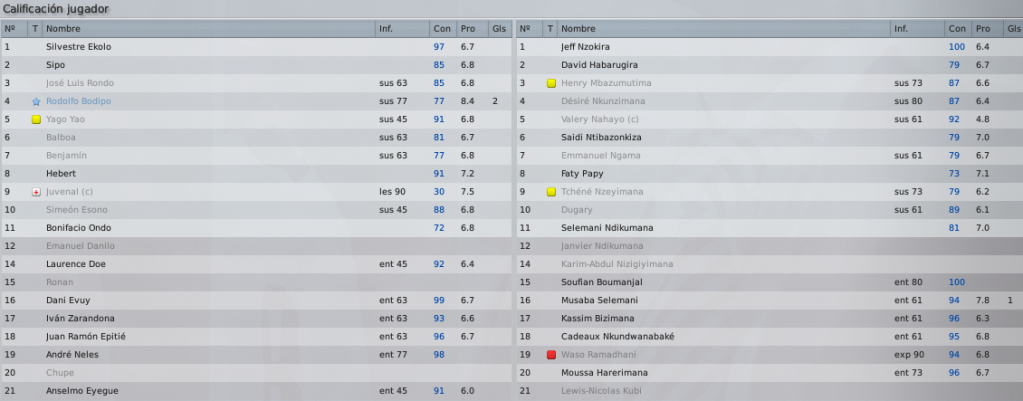Viewport: 1023px width, 401px height.
Task: Click the star icon beside Rodolfo Bodipo
Action: [36, 102]
